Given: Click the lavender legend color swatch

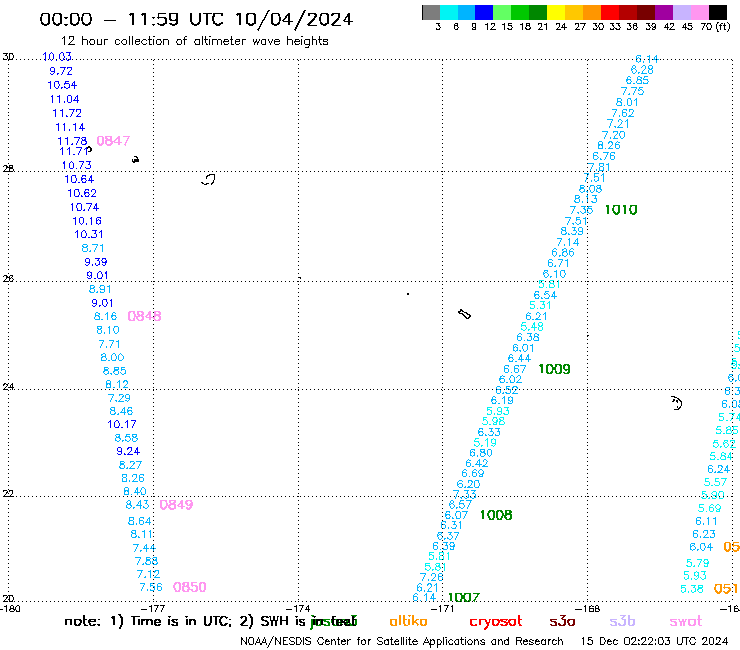Looking at the screenshot, I should (x=682, y=12).
